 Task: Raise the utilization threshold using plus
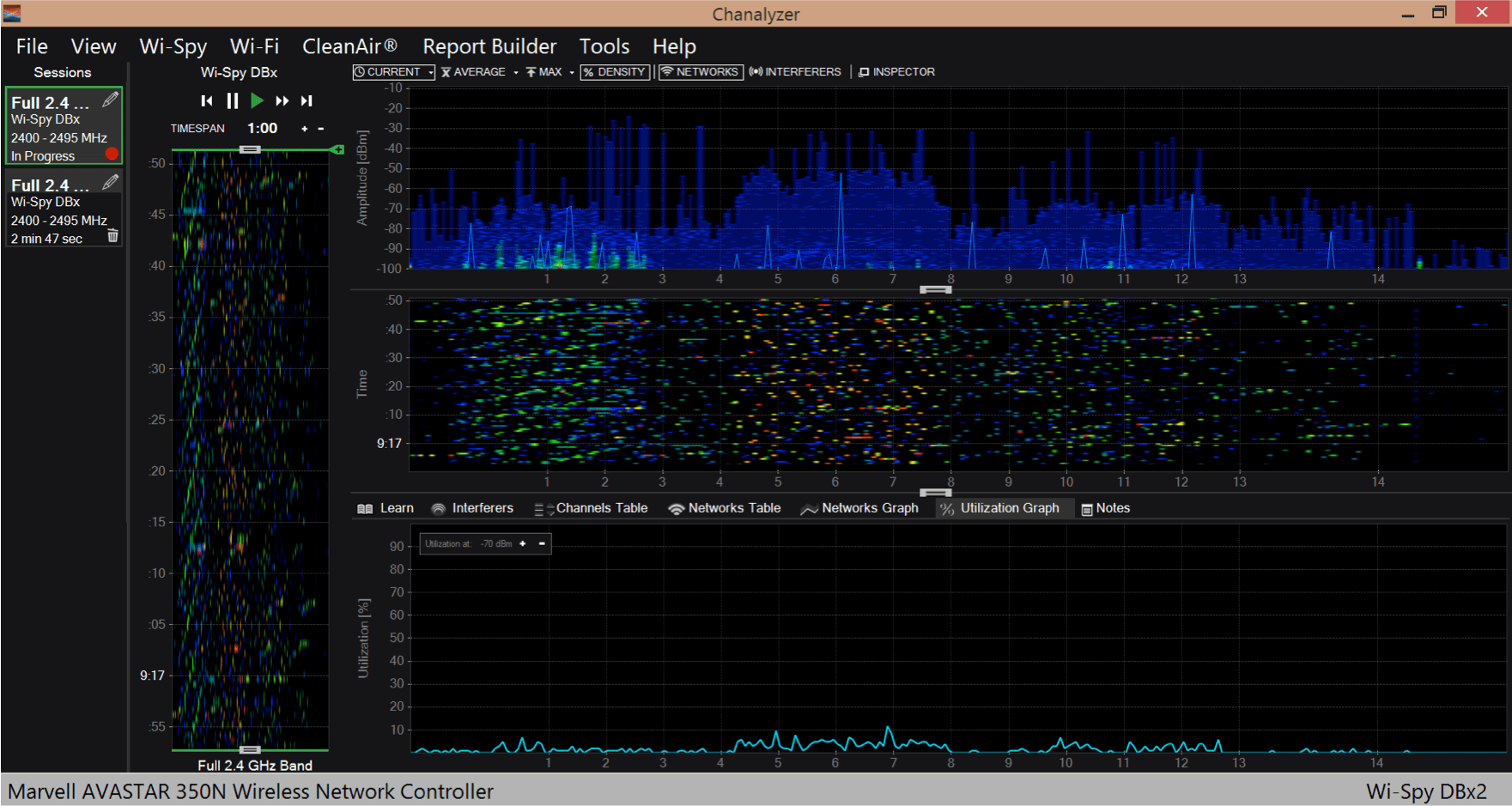click(523, 543)
